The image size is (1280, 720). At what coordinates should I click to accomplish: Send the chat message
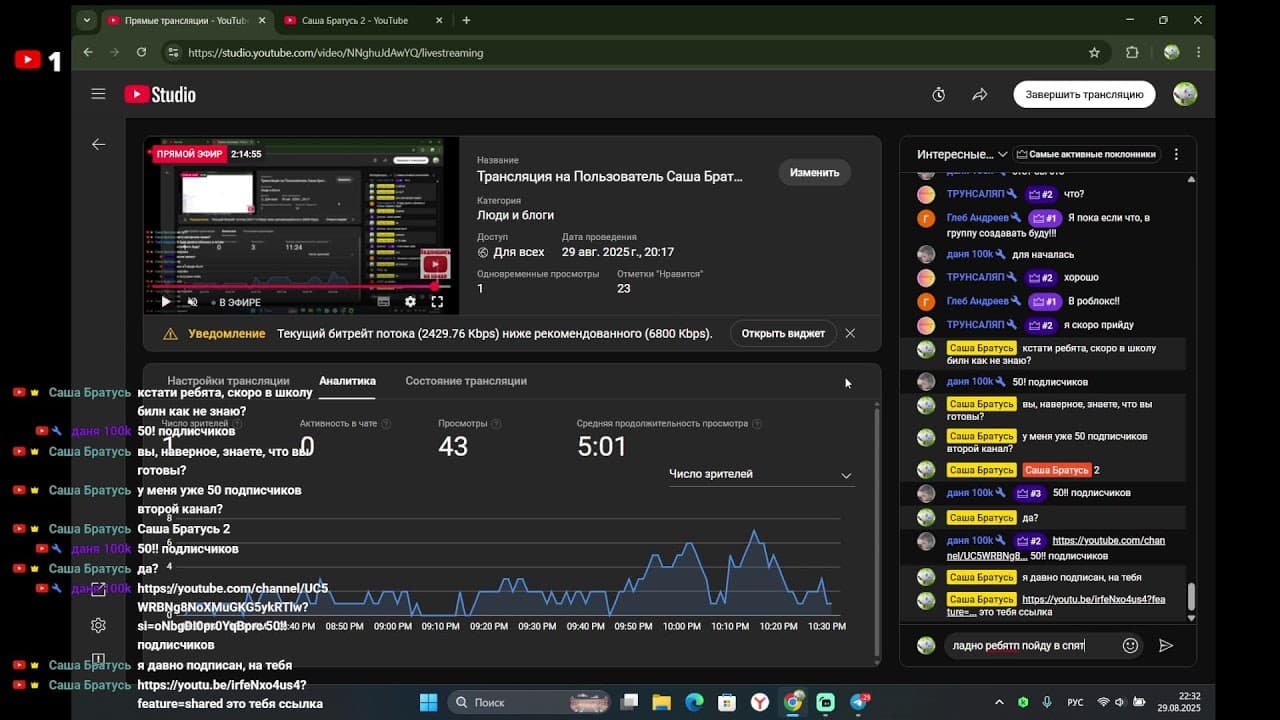1166,645
